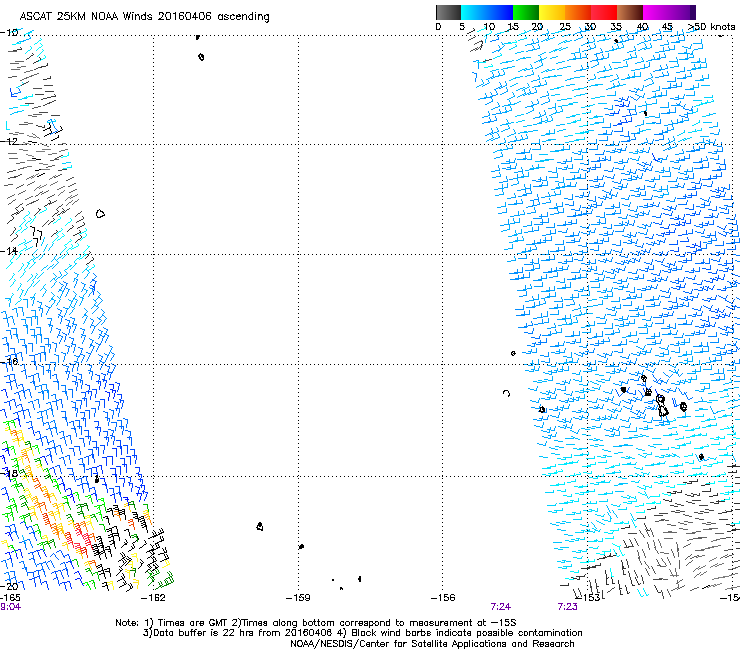Viewport: 740px width, 650px height.
Task: Click the '-18' latitude axis label
Action: pyautogui.click(x=9, y=473)
